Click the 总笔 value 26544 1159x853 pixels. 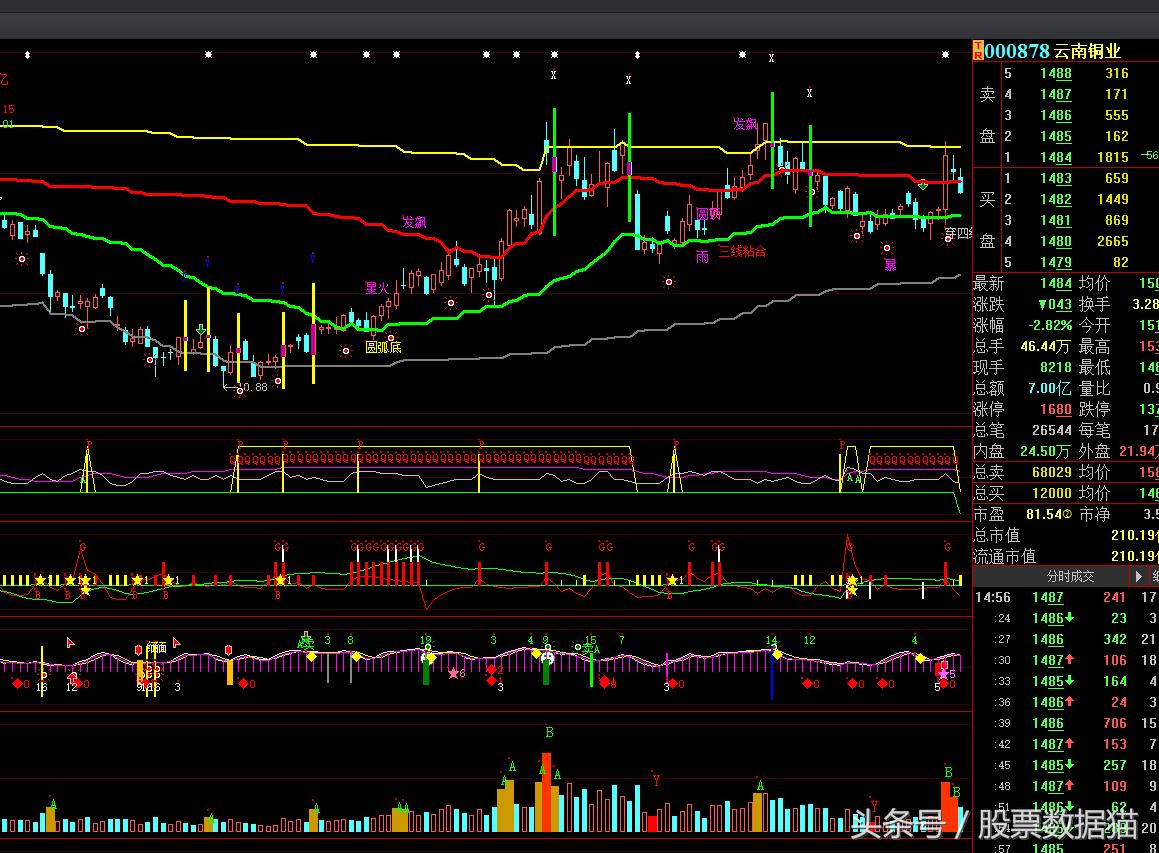pyautogui.click(x=1051, y=430)
